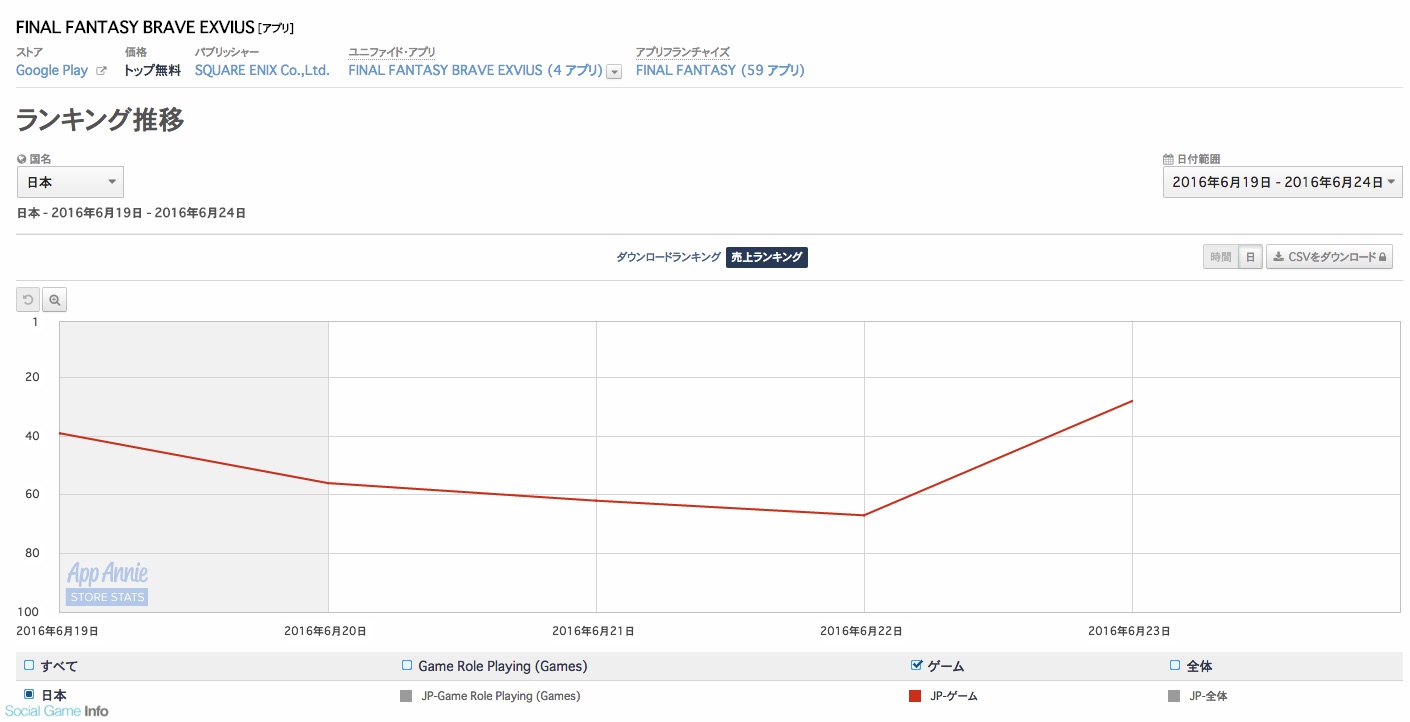Click the external link icon beside Google Play

[x=100, y=71]
